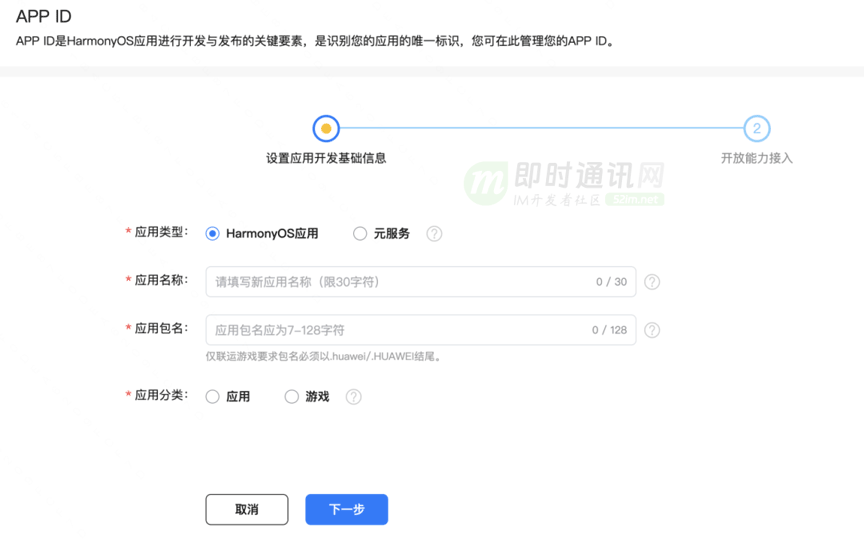Click the 取消 button
Image resolution: width=864 pixels, height=545 pixels.
click(x=247, y=510)
